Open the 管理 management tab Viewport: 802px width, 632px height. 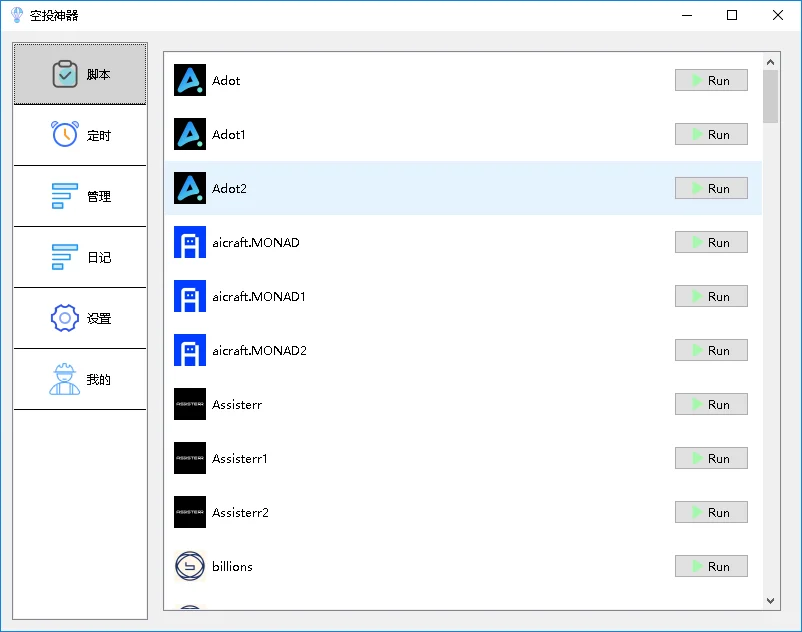pyautogui.click(x=80, y=196)
